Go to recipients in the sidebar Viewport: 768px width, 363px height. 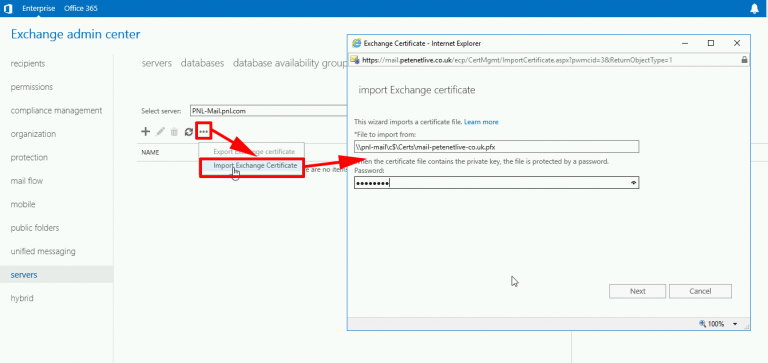[x=28, y=63]
